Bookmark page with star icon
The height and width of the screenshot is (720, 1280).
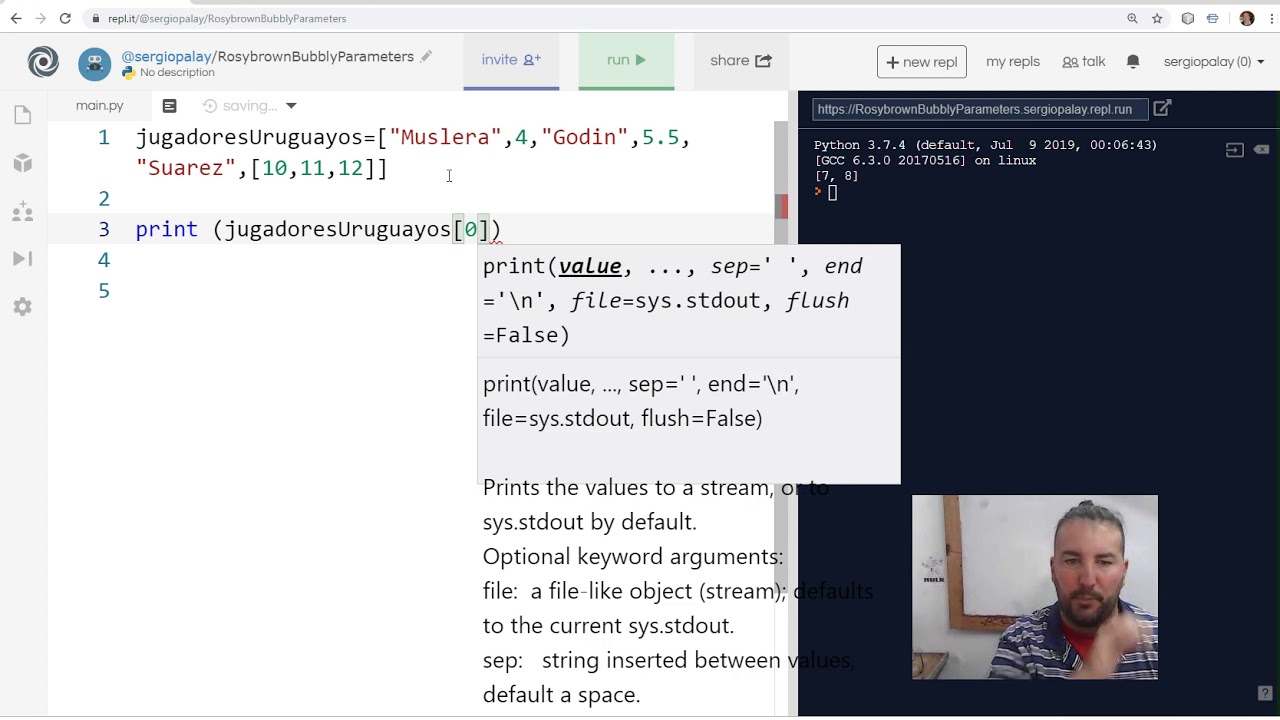coord(1157,18)
